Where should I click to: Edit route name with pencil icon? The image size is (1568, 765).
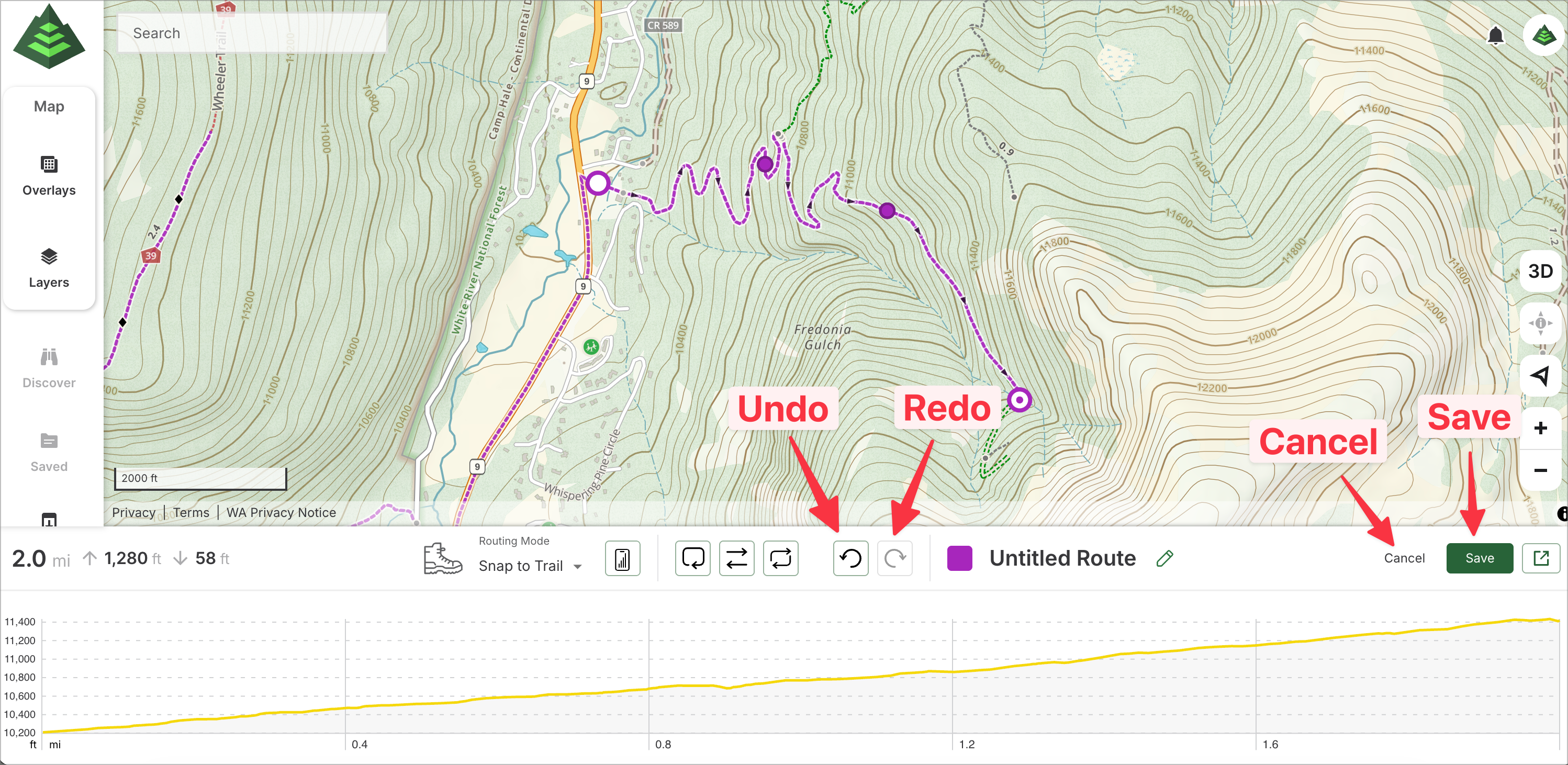[1164, 558]
